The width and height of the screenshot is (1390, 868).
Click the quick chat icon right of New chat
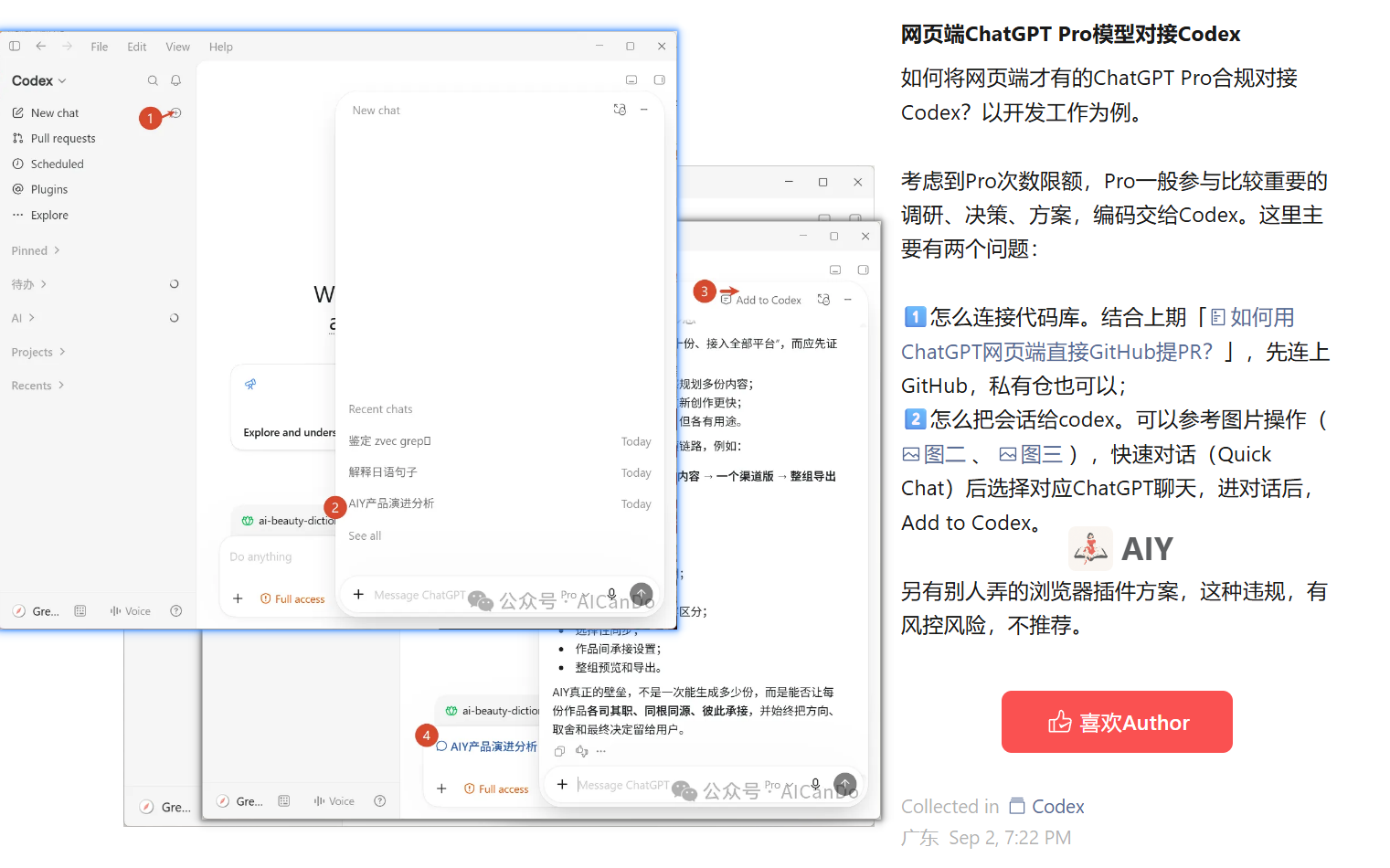point(176,112)
